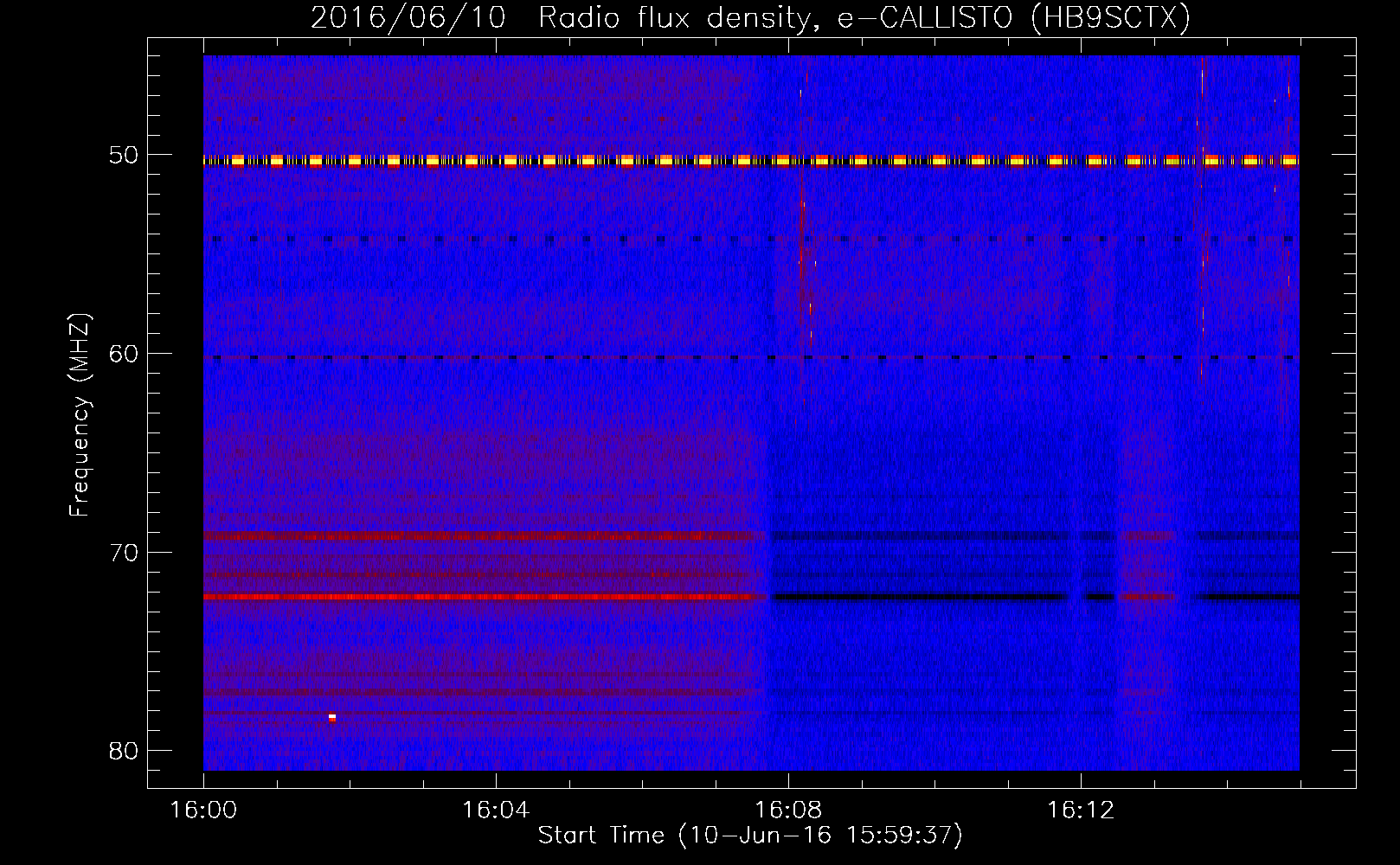This screenshot has height=865, width=1400.
Task: Select the '60' frequency axis label
Action: [123, 354]
